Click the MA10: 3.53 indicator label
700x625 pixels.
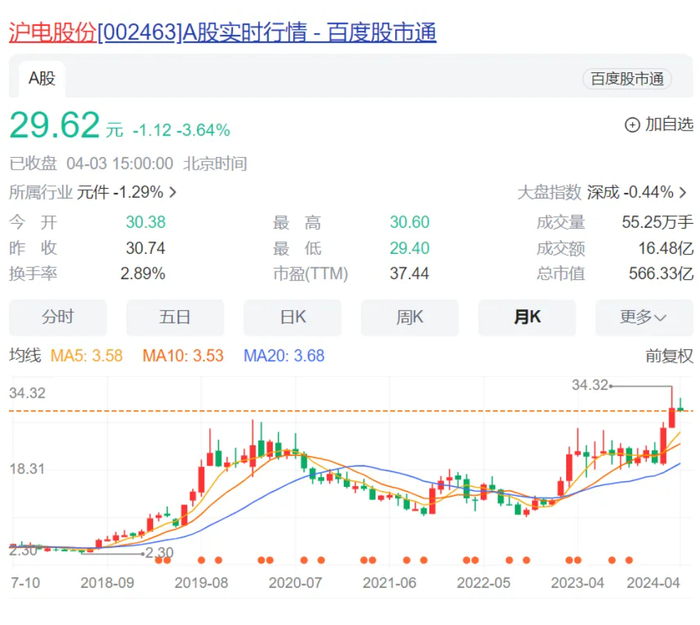[183, 356]
